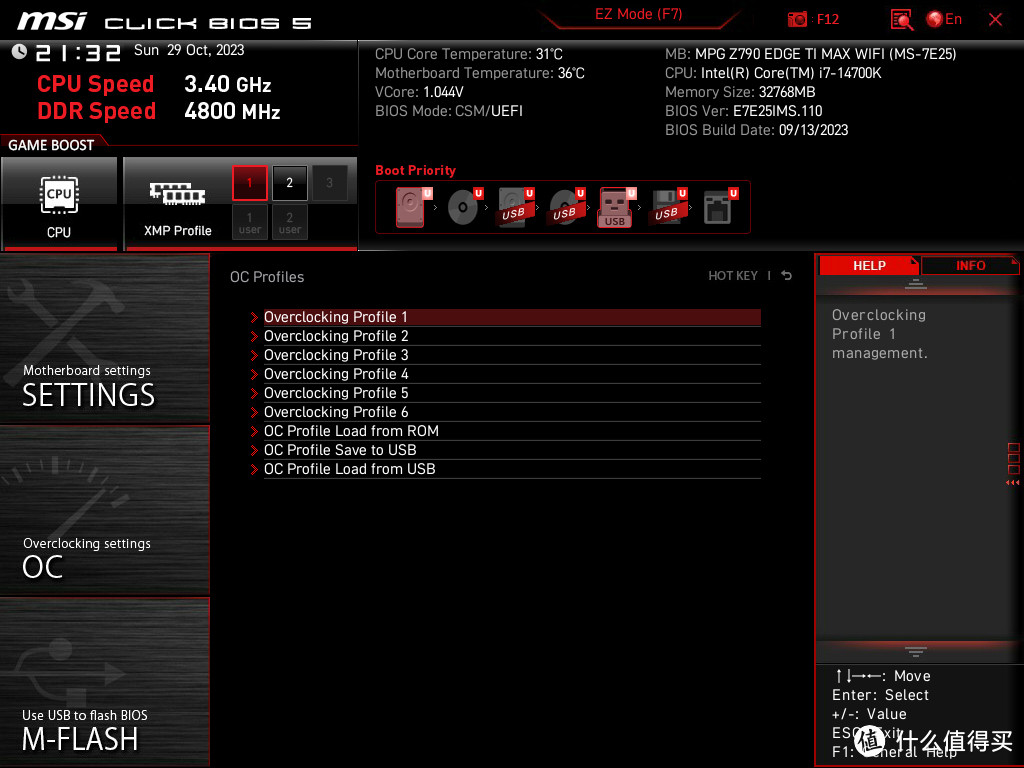Click the OC Profiles heading

(267, 277)
